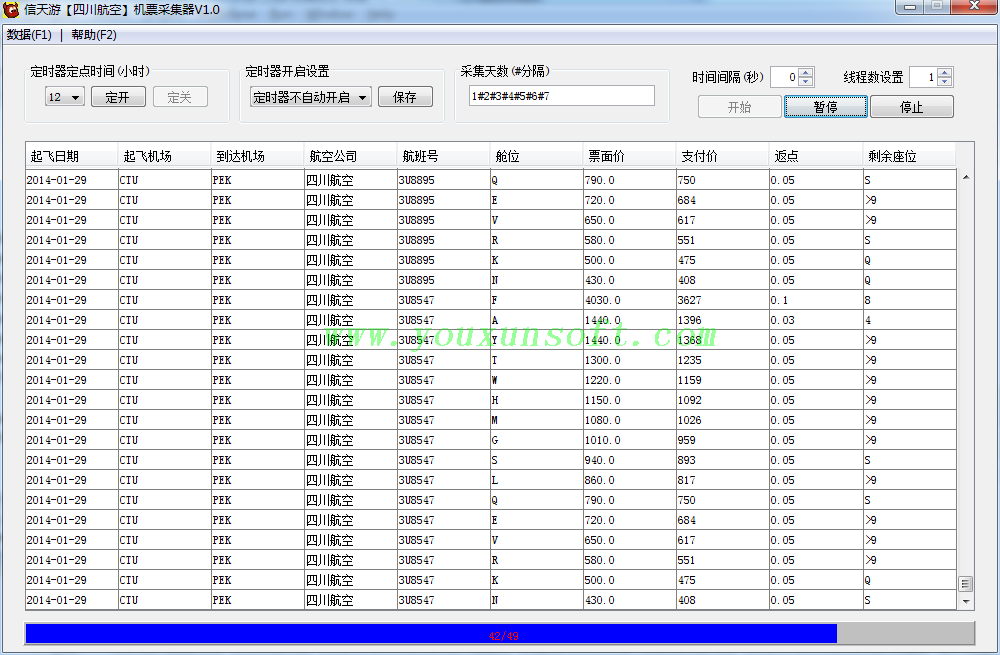This screenshot has height=655, width=1000.
Task: Sort by the 舱位 column header
Action: [537, 156]
